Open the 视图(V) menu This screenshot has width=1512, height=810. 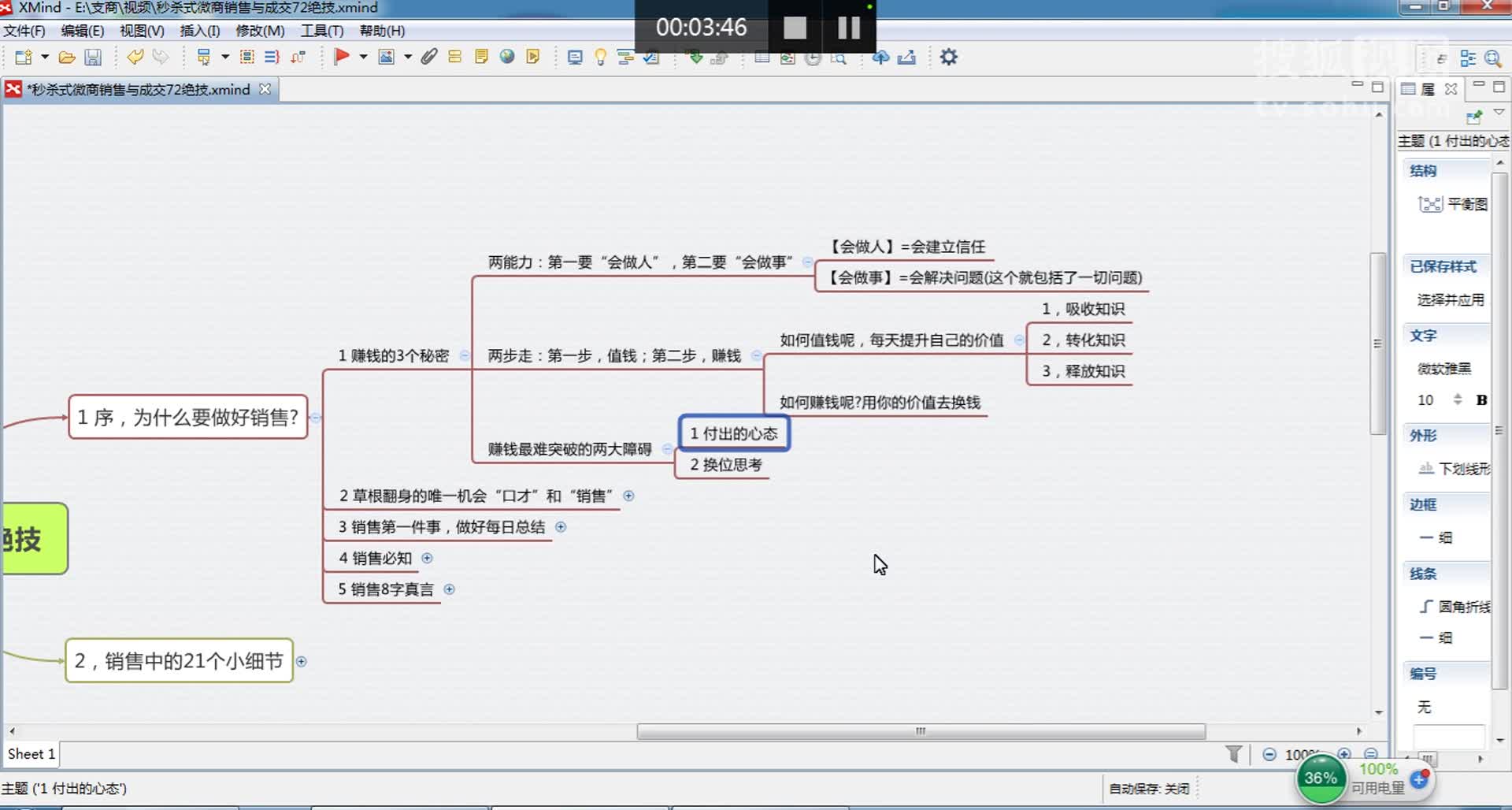point(142,31)
